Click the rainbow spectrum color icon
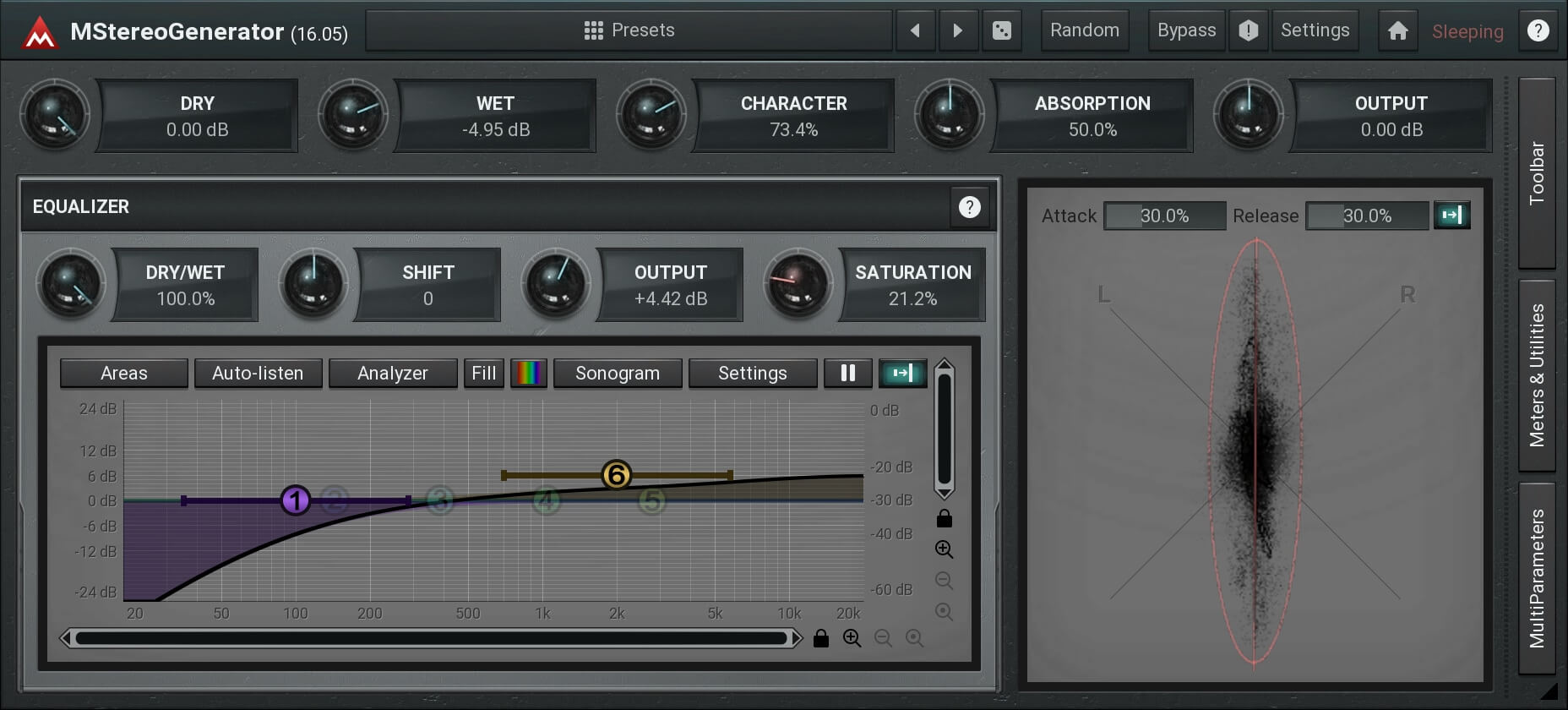The height and width of the screenshot is (710, 1568). tap(529, 373)
